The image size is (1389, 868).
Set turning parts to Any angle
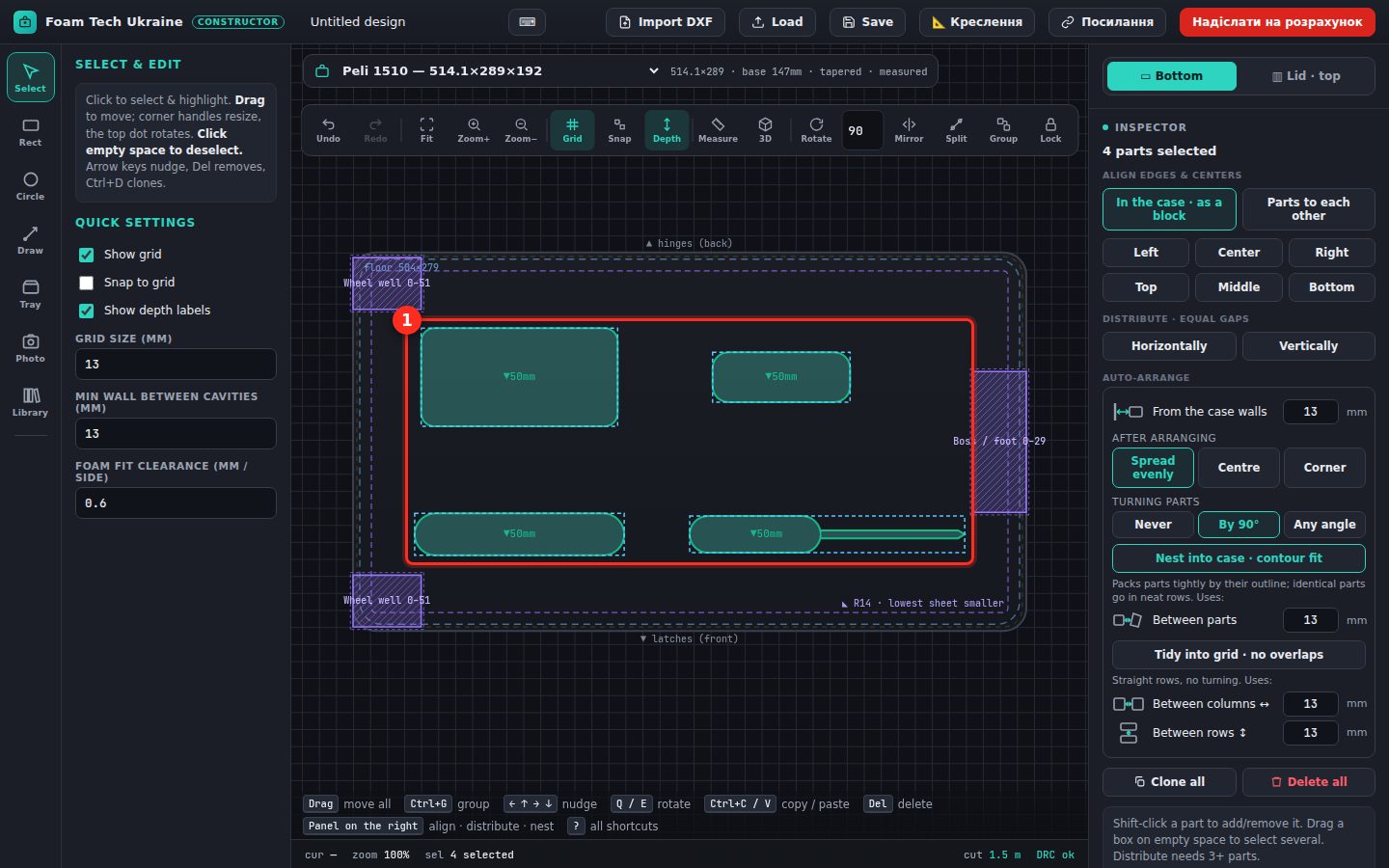click(1324, 525)
